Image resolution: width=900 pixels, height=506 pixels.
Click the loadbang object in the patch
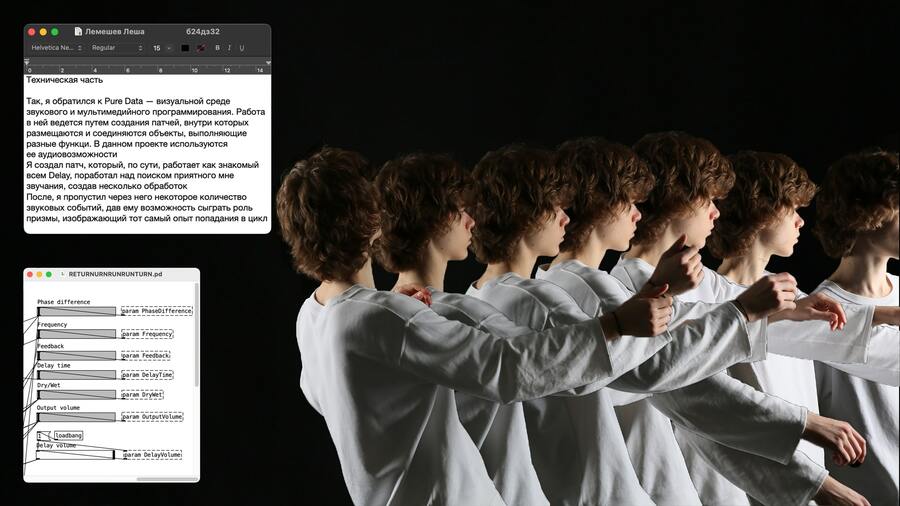coord(68,436)
